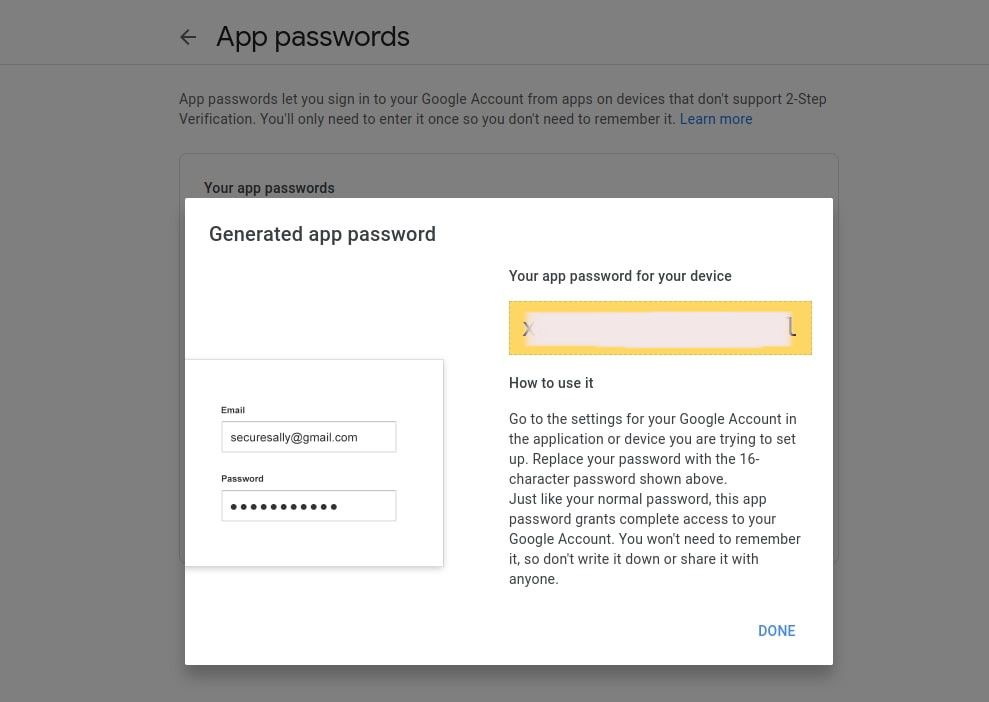Click the paragraph starting Just like your normal password
Viewport: 989px width, 702px height.
coord(654,538)
